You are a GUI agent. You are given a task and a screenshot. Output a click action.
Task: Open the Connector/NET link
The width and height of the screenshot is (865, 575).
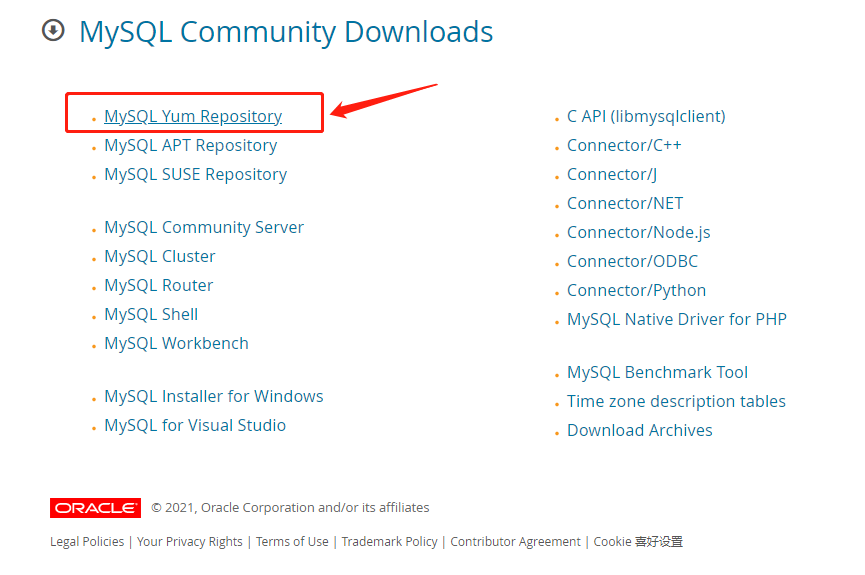pos(625,203)
